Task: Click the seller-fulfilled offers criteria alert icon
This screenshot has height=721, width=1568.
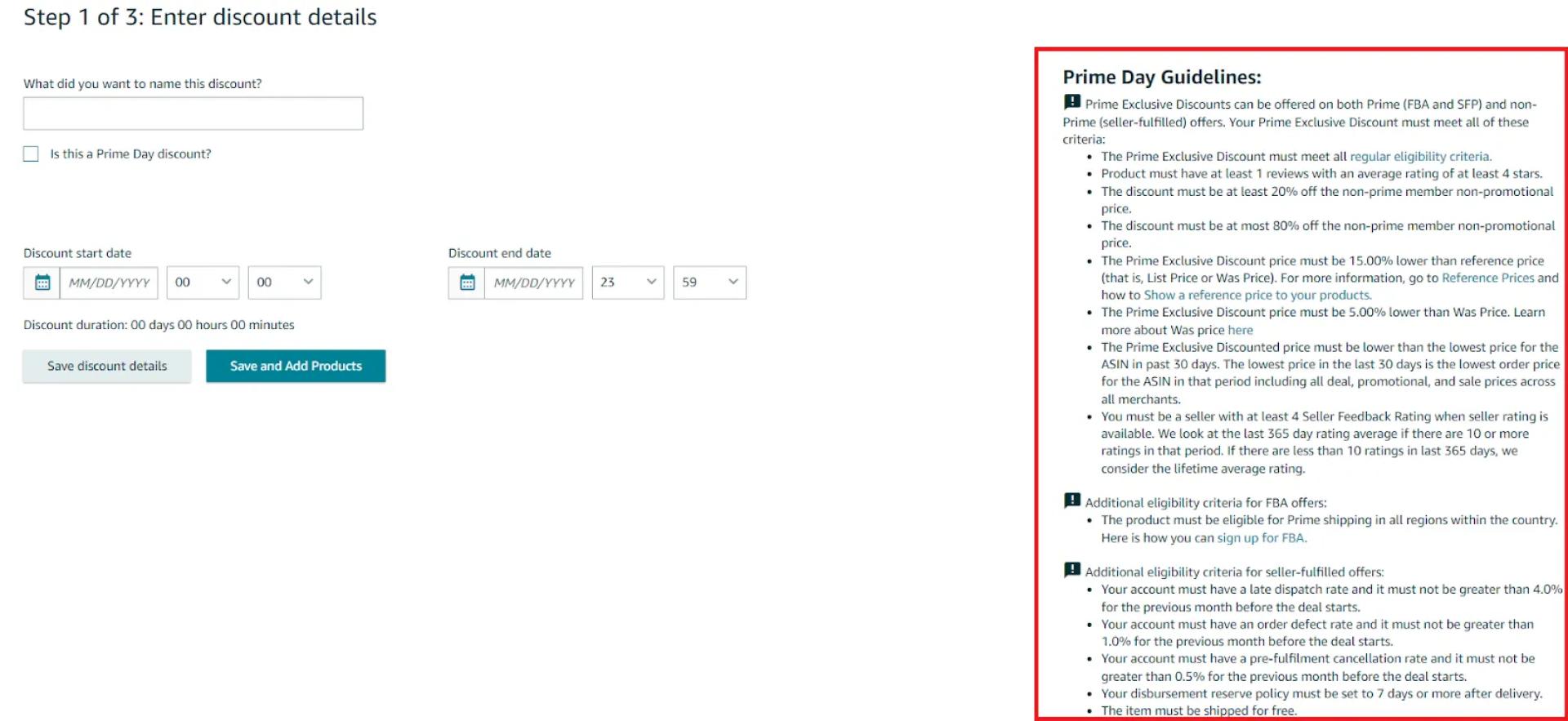Action: (x=1071, y=570)
